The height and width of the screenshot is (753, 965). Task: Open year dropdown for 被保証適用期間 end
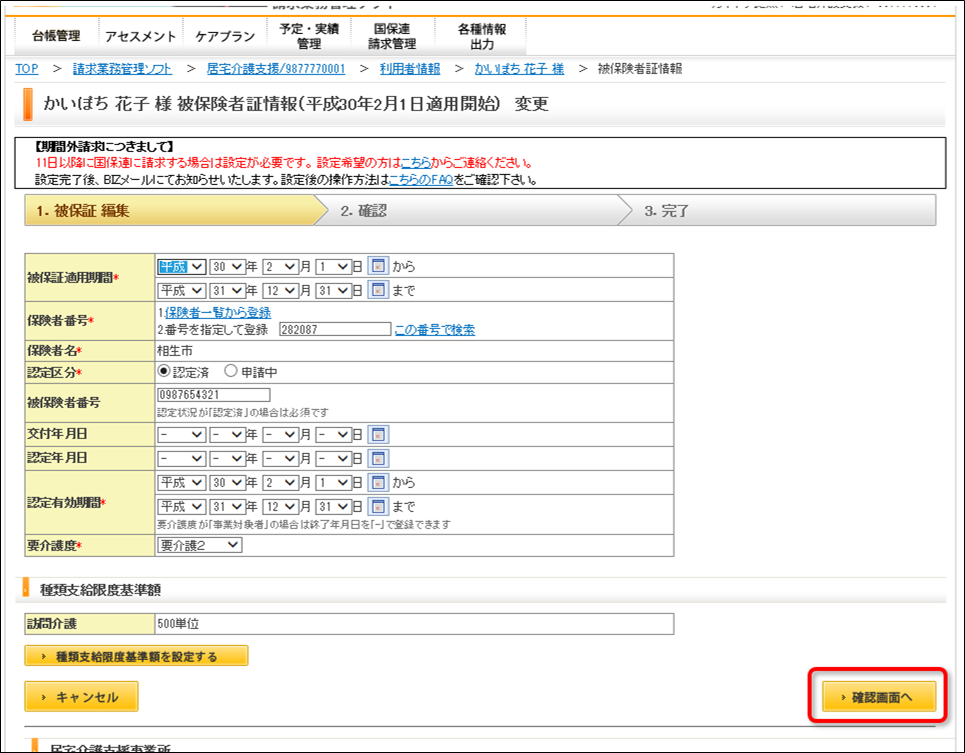click(x=228, y=290)
